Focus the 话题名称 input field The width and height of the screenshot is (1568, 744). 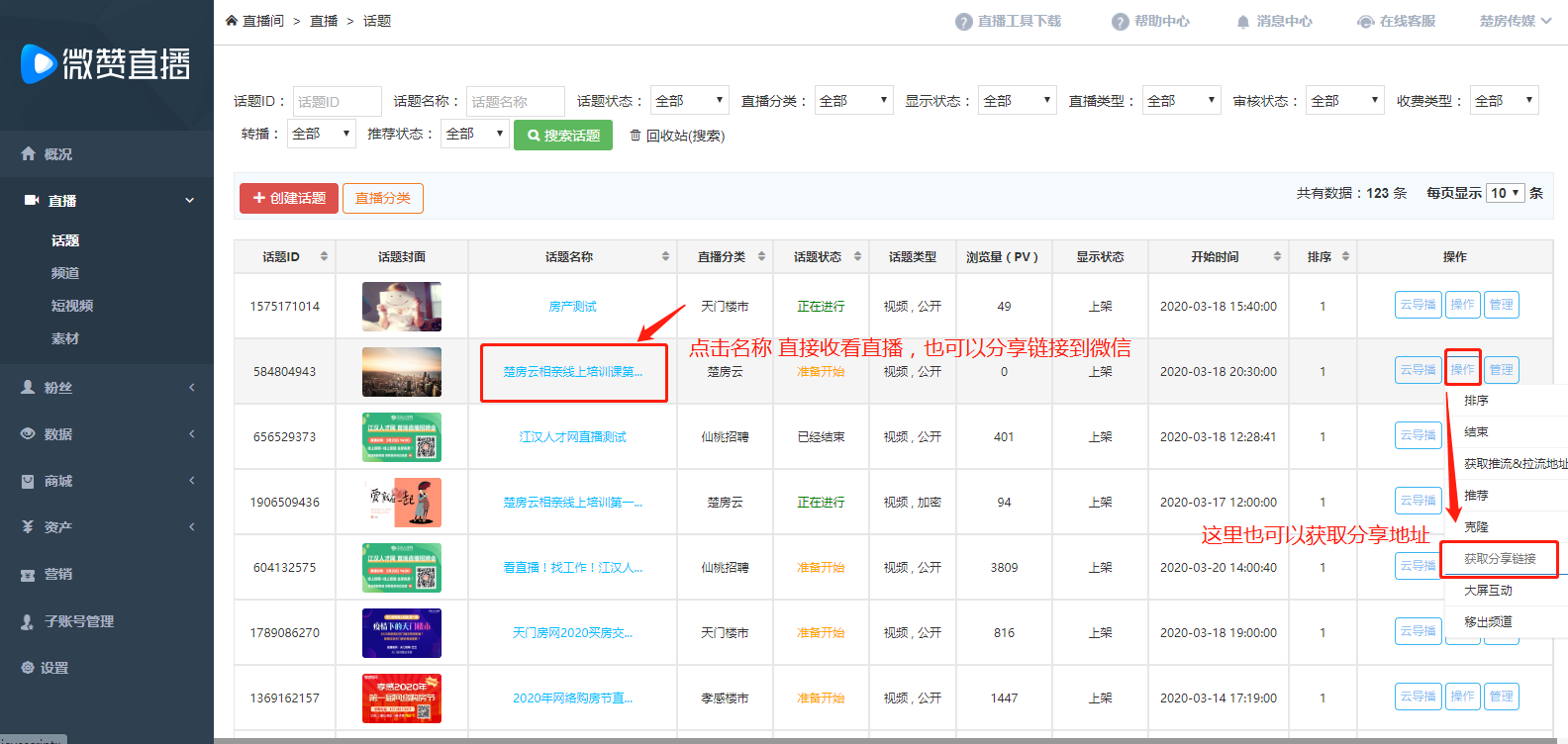(x=516, y=101)
